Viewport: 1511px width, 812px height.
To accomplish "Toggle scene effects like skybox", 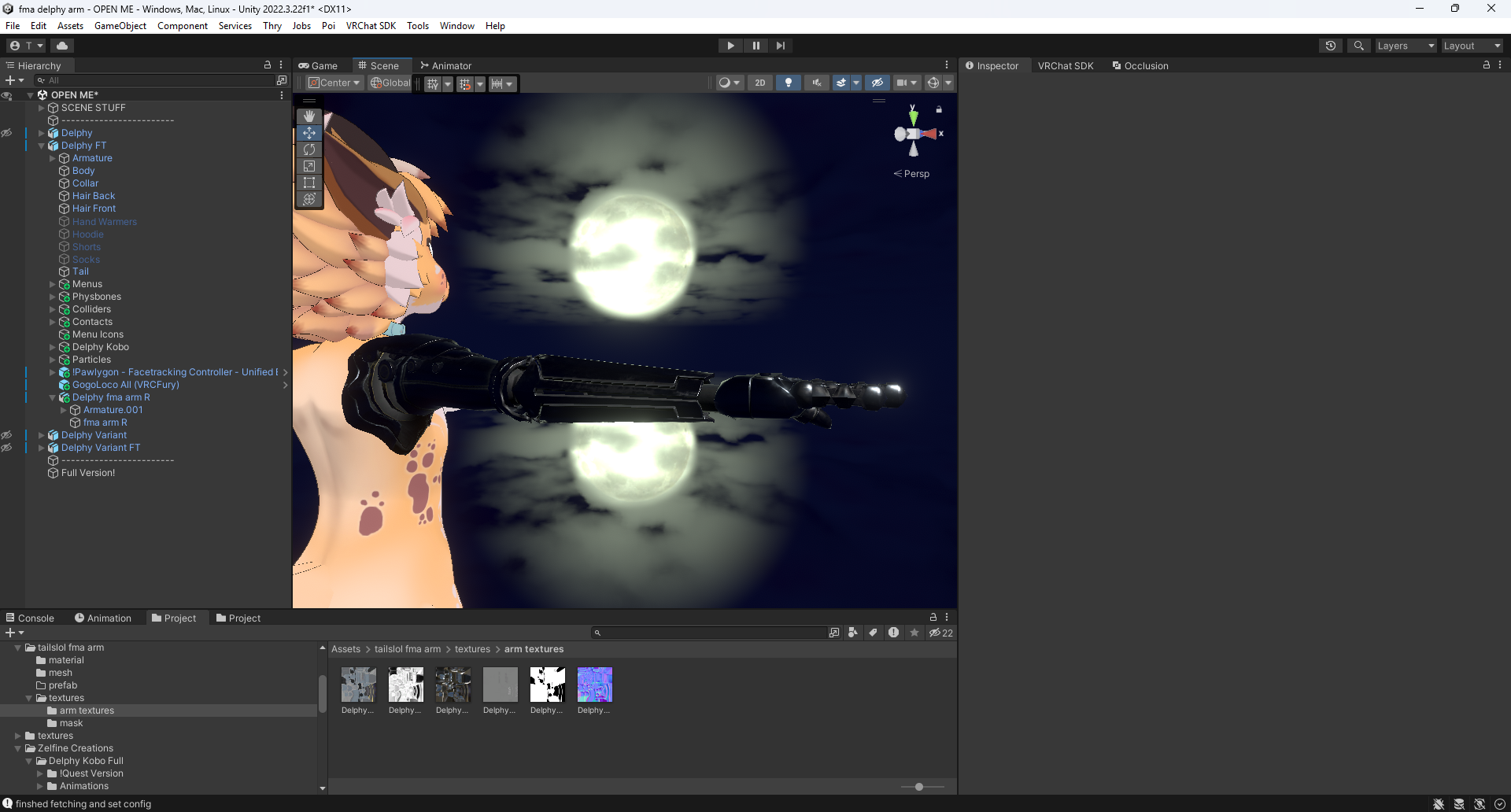I will [841, 83].
